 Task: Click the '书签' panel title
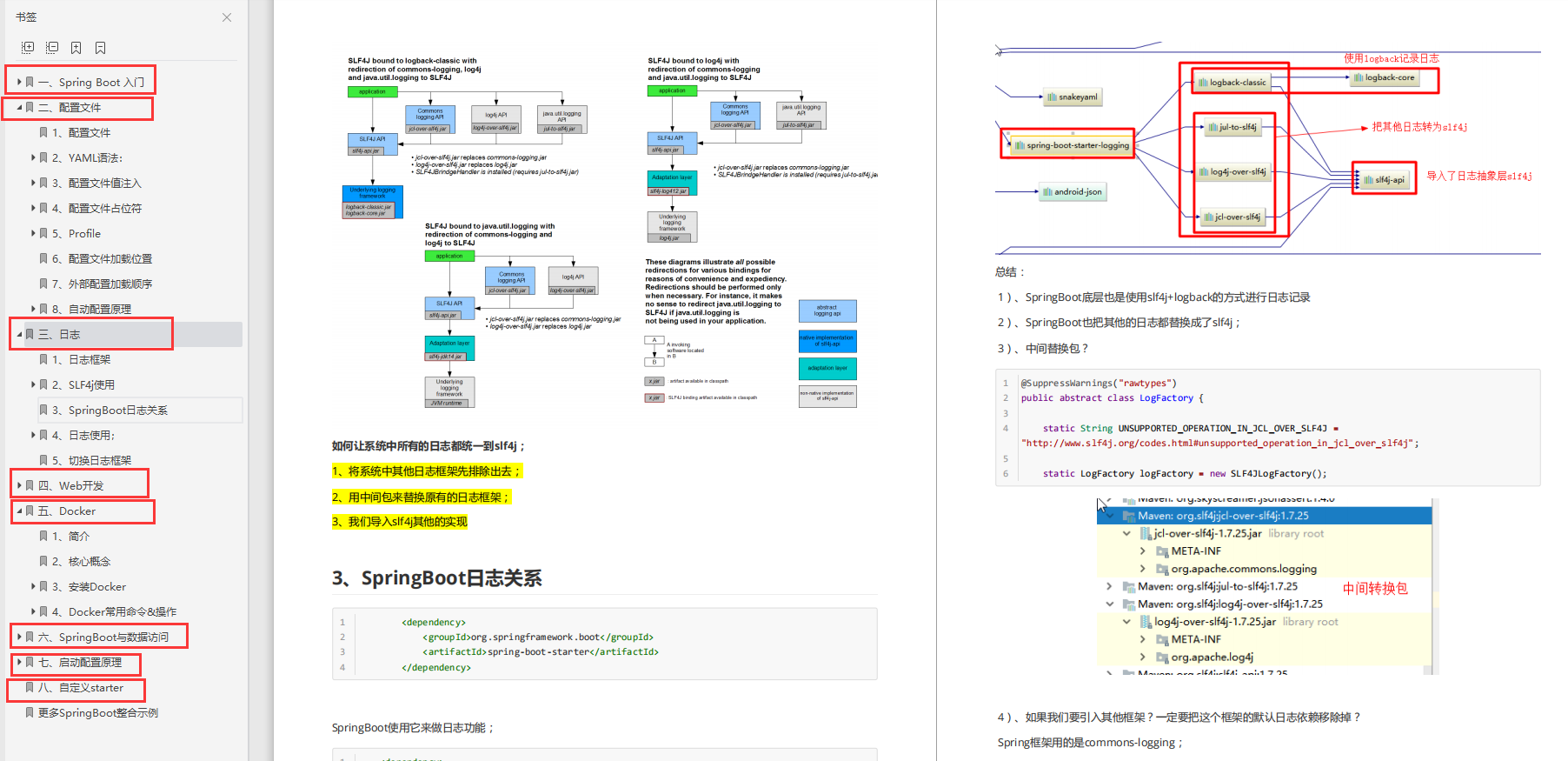tap(26, 17)
